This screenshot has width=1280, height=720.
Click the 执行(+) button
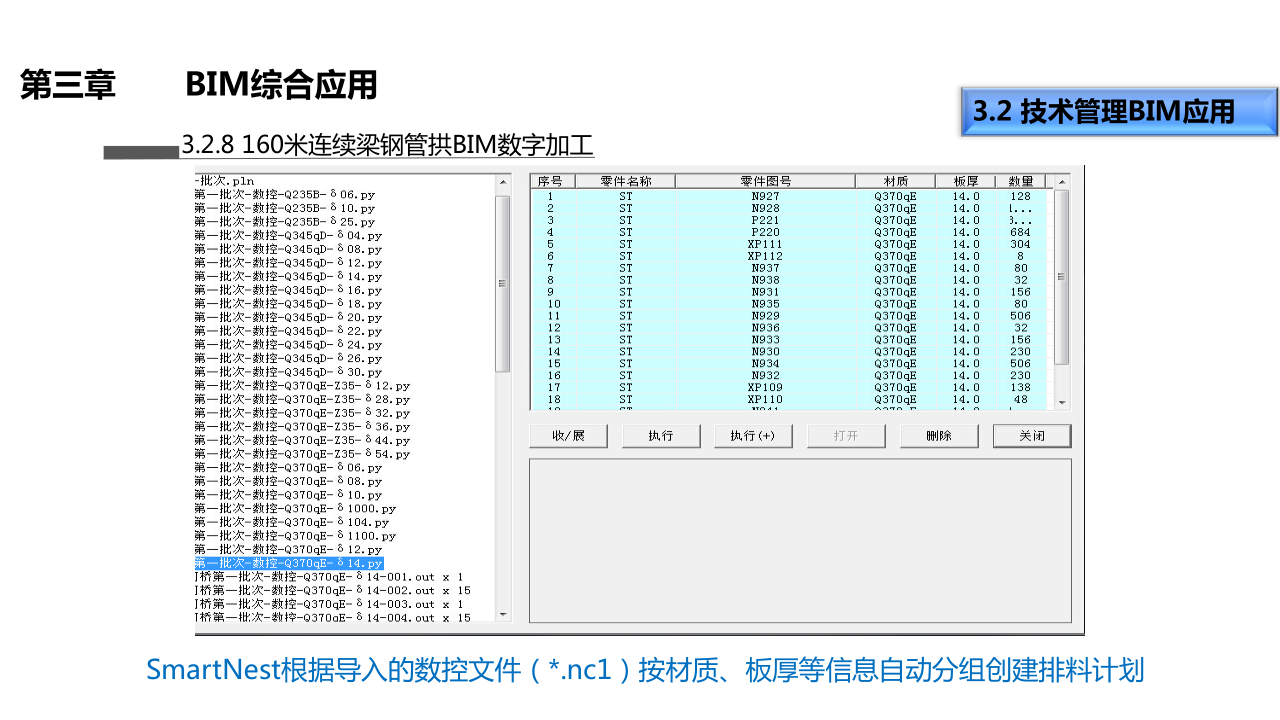753,436
